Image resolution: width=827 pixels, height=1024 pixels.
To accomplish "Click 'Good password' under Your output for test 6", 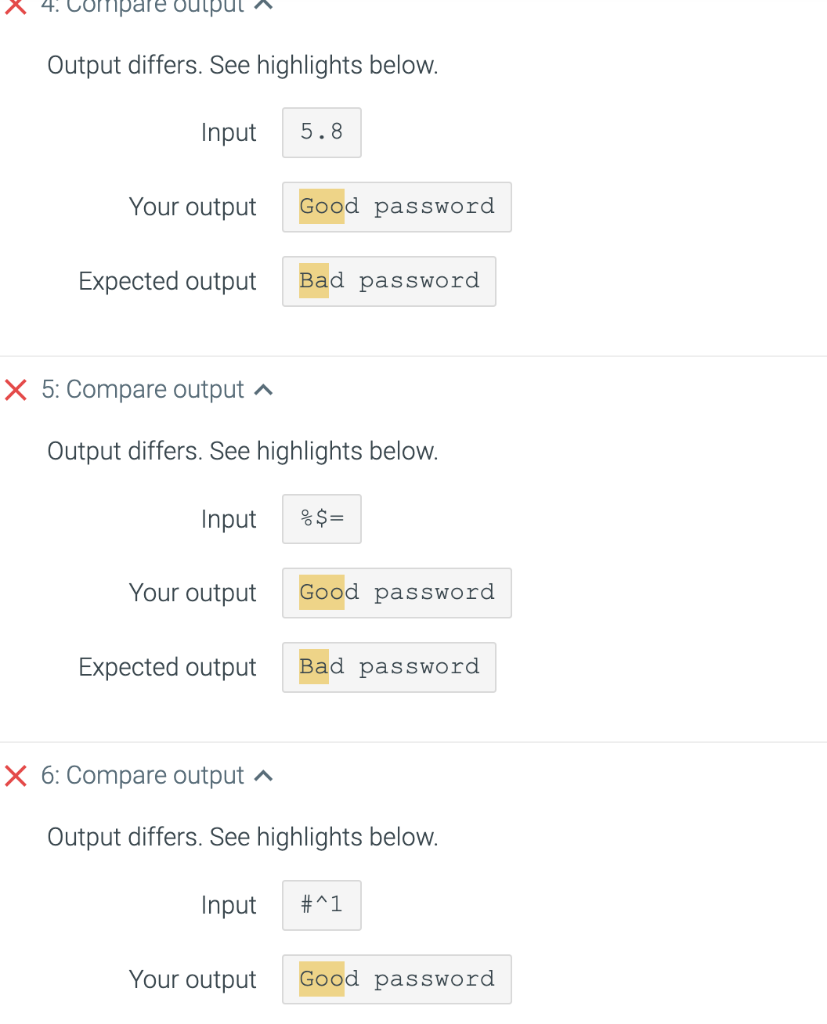I will pyautogui.click(x=396, y=979).
